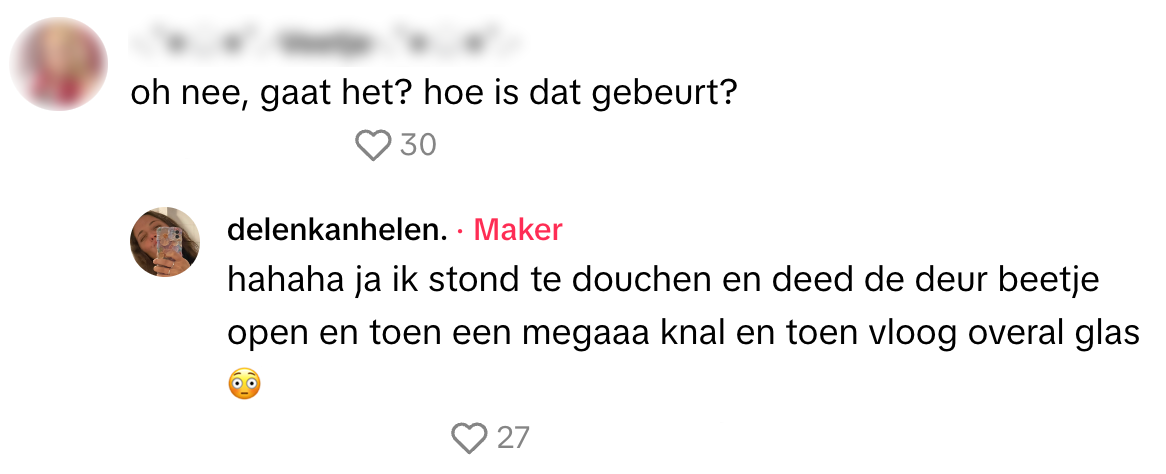
Task: Click the flushed face emoji in reply
Action: 244,384
